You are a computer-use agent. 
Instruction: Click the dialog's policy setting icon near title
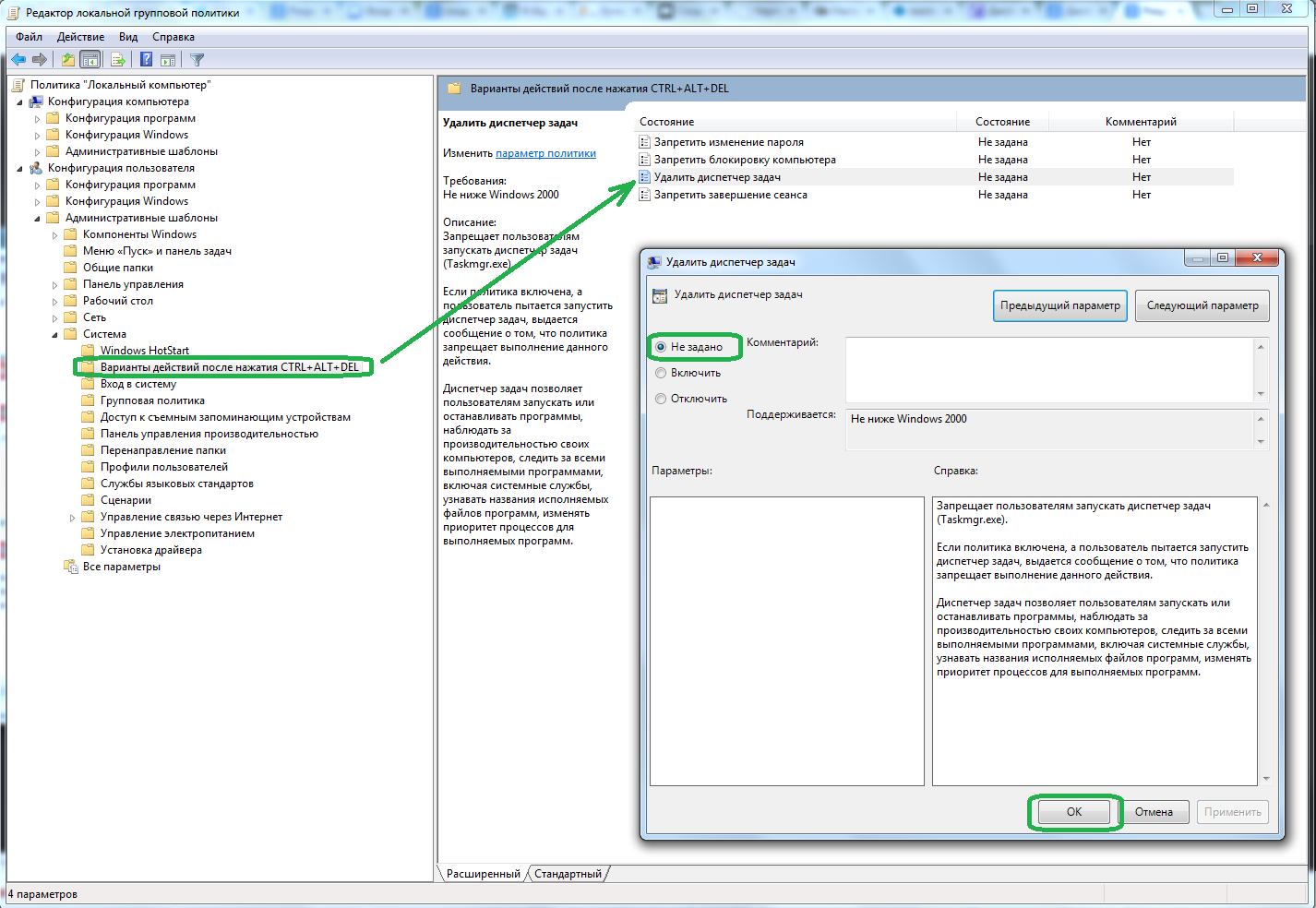pos(659,295)
